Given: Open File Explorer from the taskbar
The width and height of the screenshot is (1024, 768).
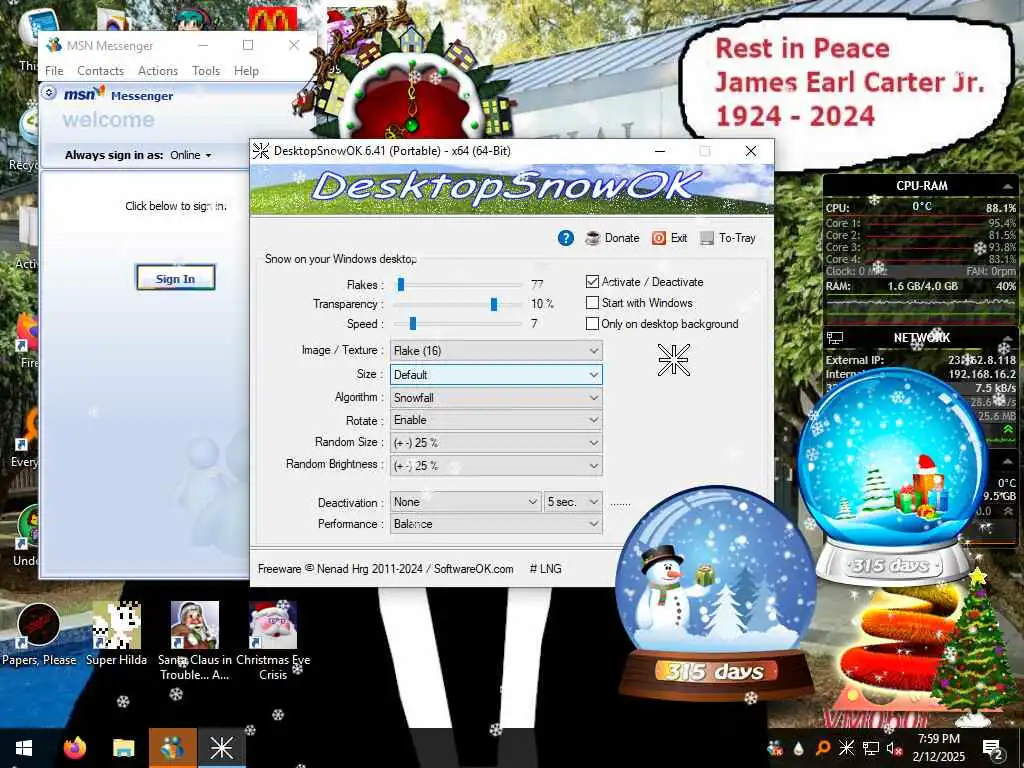Looking at the screenshot, I should point(123,748).
